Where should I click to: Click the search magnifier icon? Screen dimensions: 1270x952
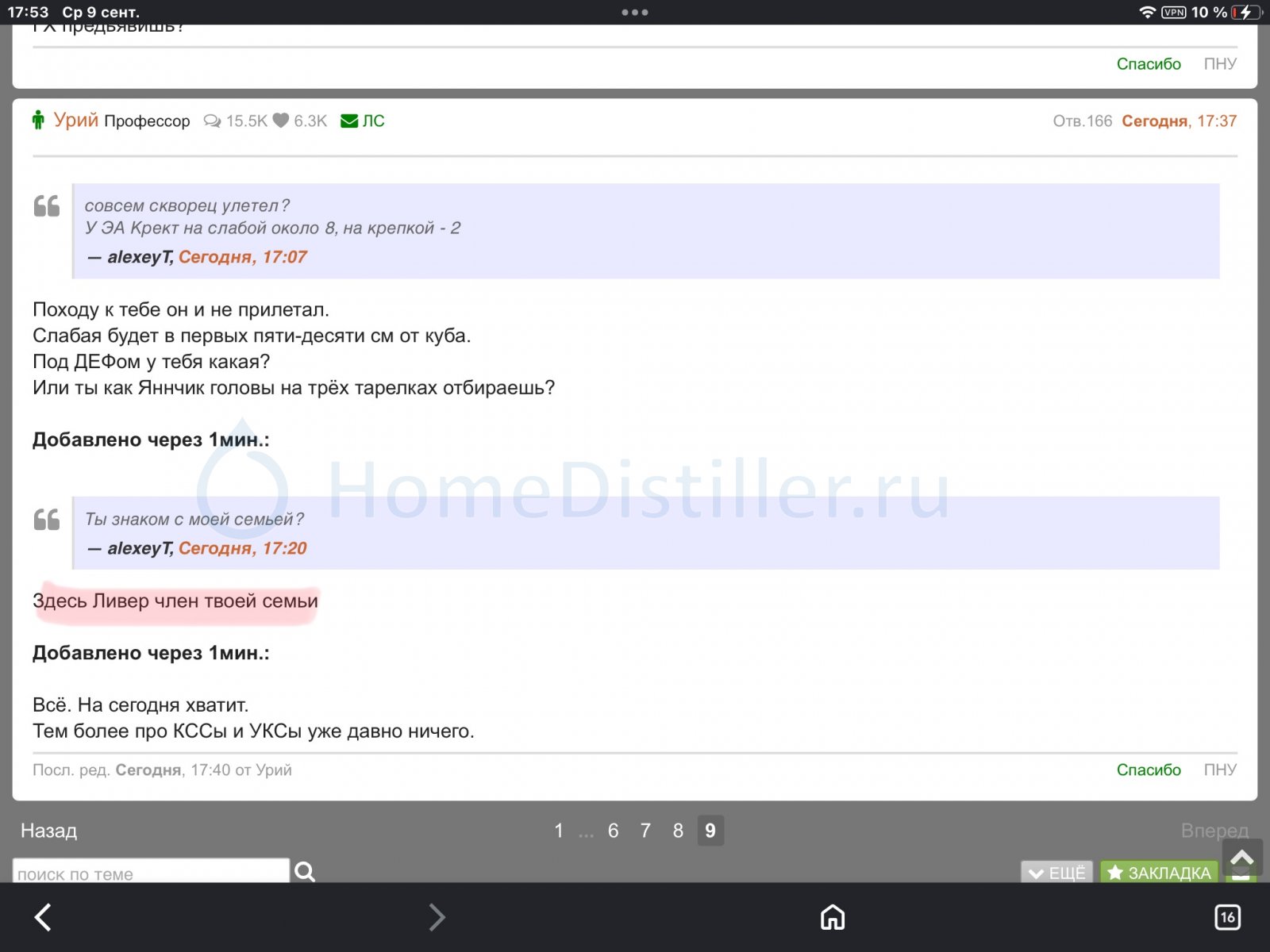pos(305,871)
